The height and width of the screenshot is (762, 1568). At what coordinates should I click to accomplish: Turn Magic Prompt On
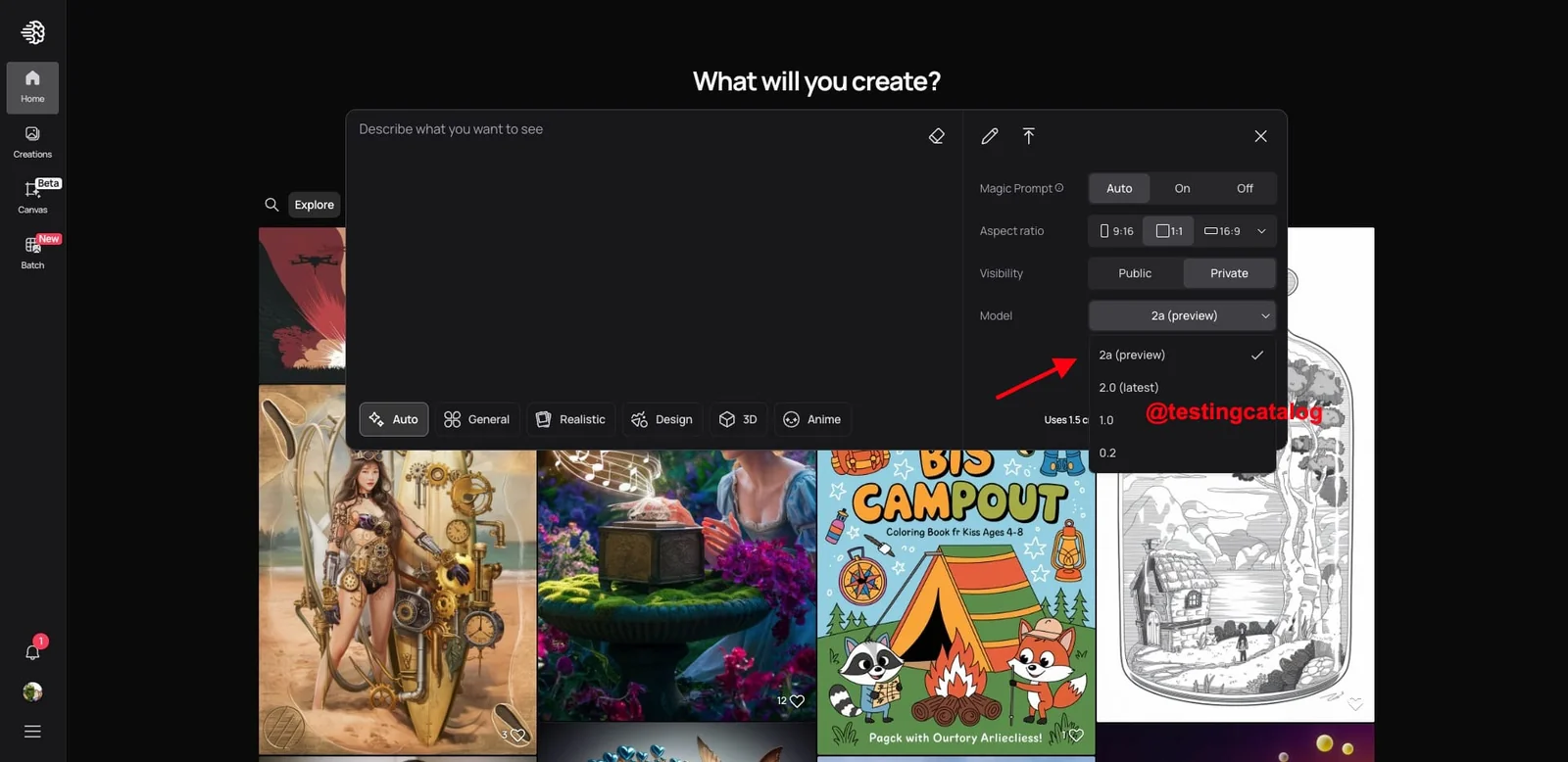[x=1182, y=188]
